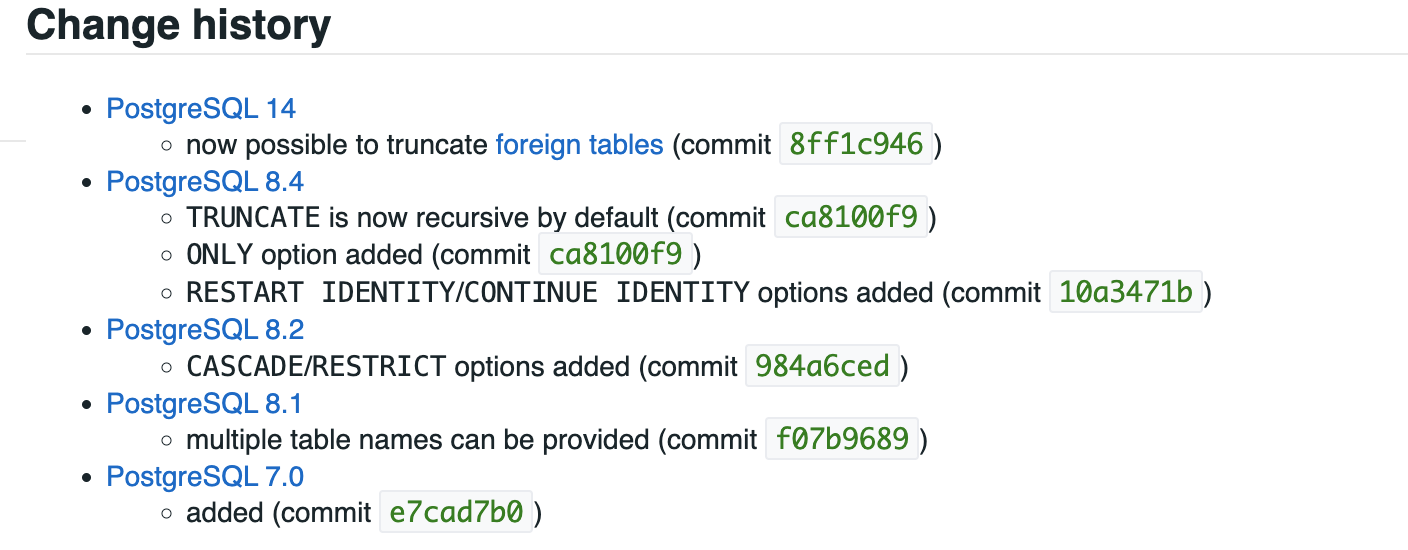Click the Change history heading
The height and width of the screenshot is (550, 1408).
178,24
